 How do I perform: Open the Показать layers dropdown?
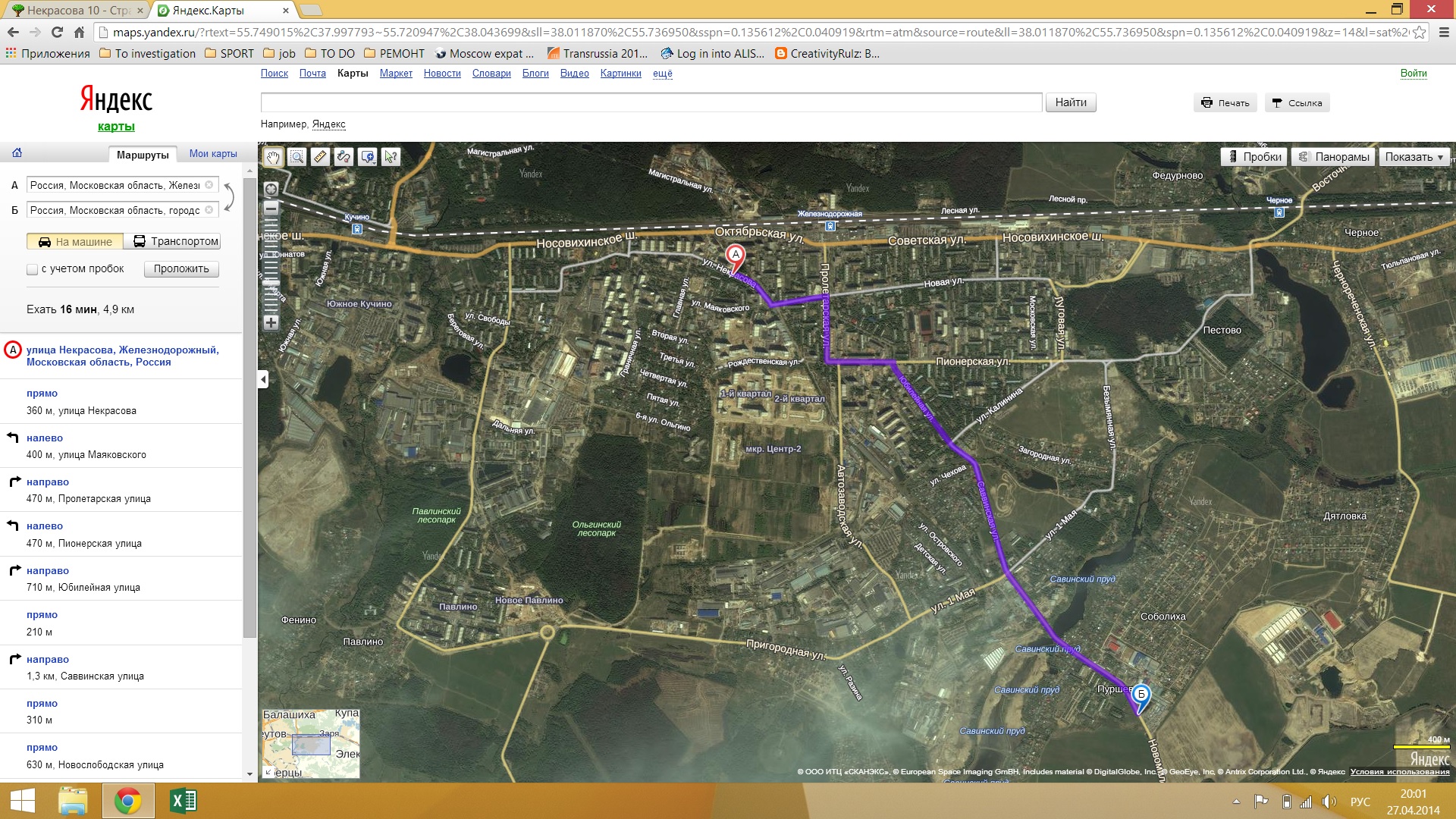pos(1414,157)
